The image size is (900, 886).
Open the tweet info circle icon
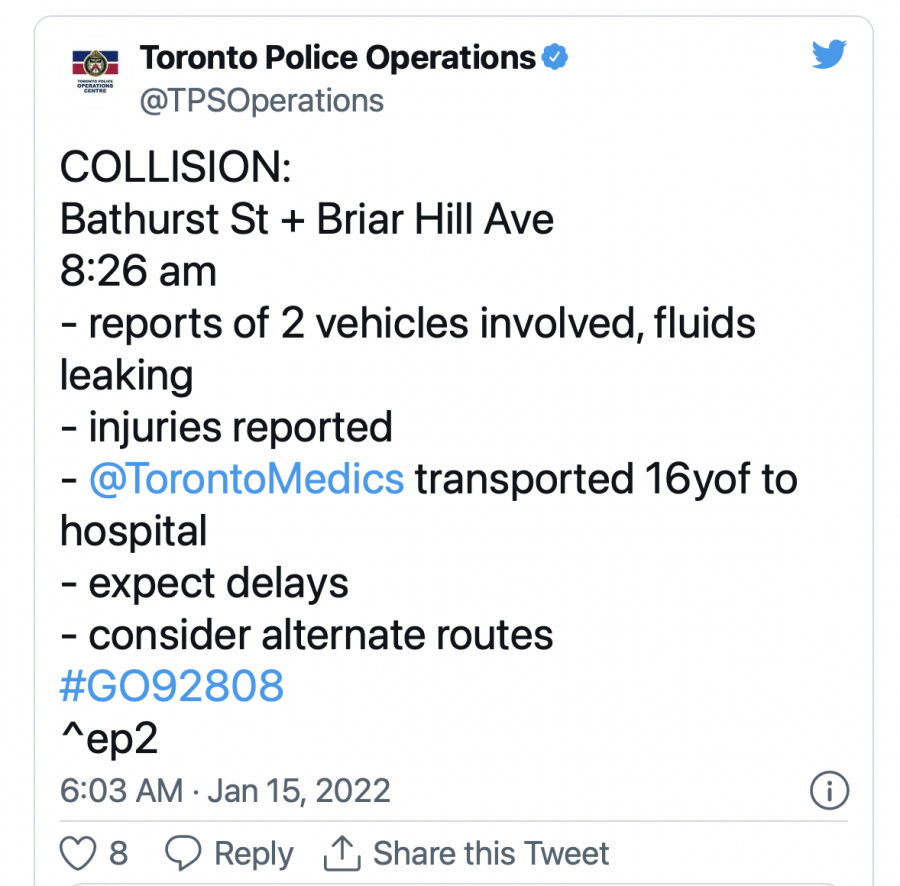click(828, 791)
